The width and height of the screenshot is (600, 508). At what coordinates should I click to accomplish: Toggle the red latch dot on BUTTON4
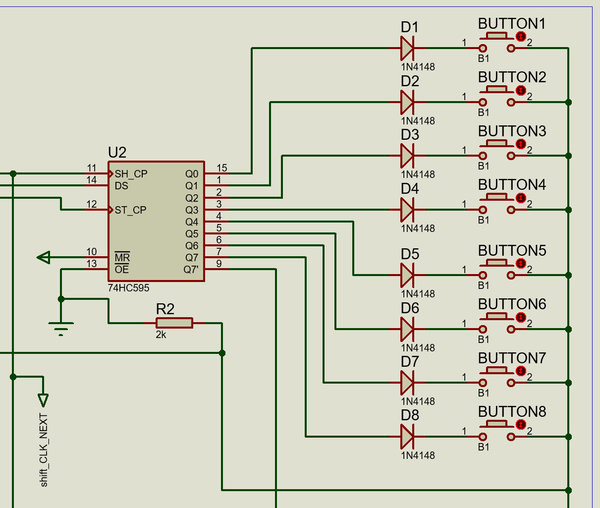(521, 198)
